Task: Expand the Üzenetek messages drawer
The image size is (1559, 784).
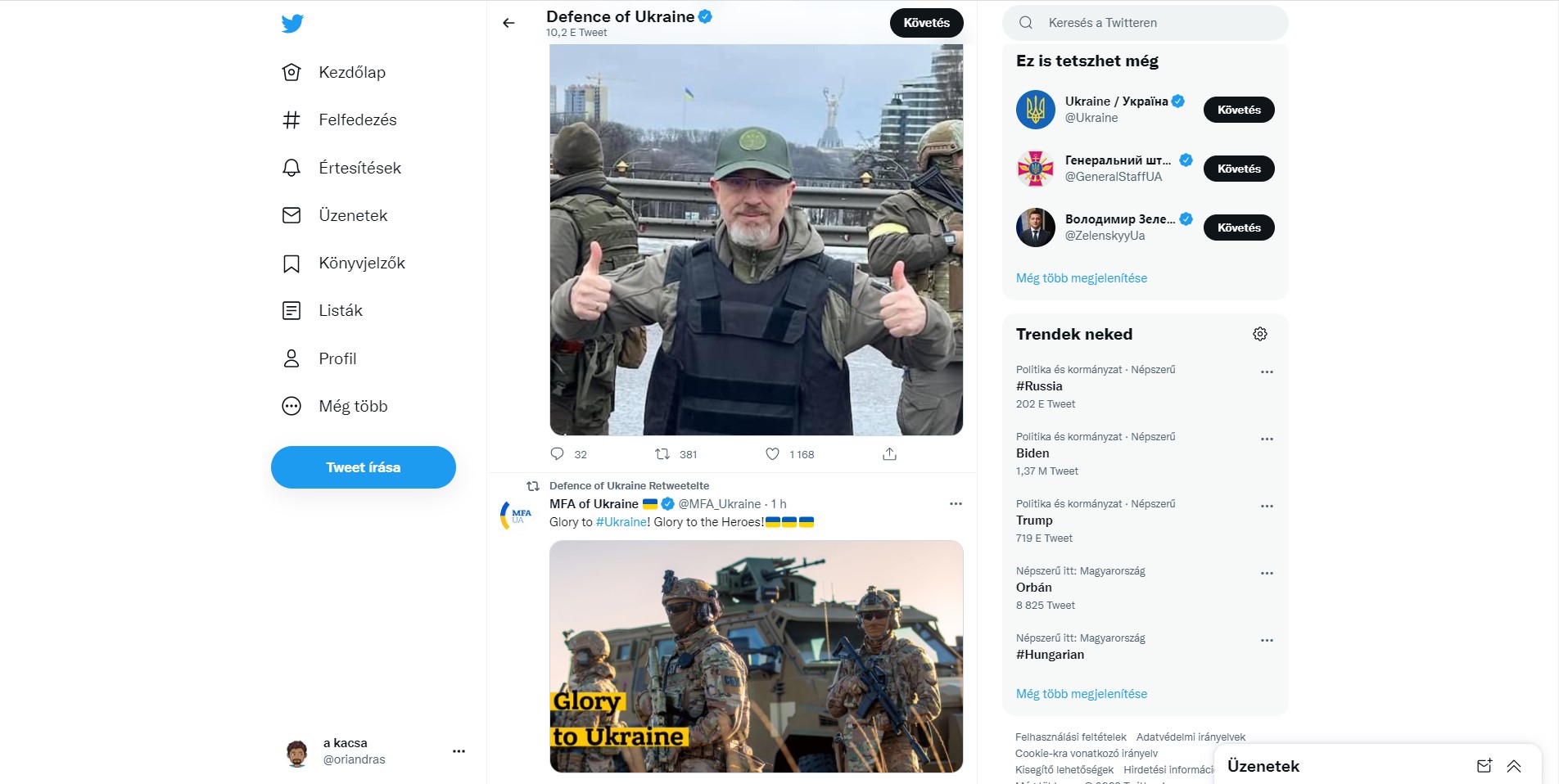Action: click(x=1514, y=766)
